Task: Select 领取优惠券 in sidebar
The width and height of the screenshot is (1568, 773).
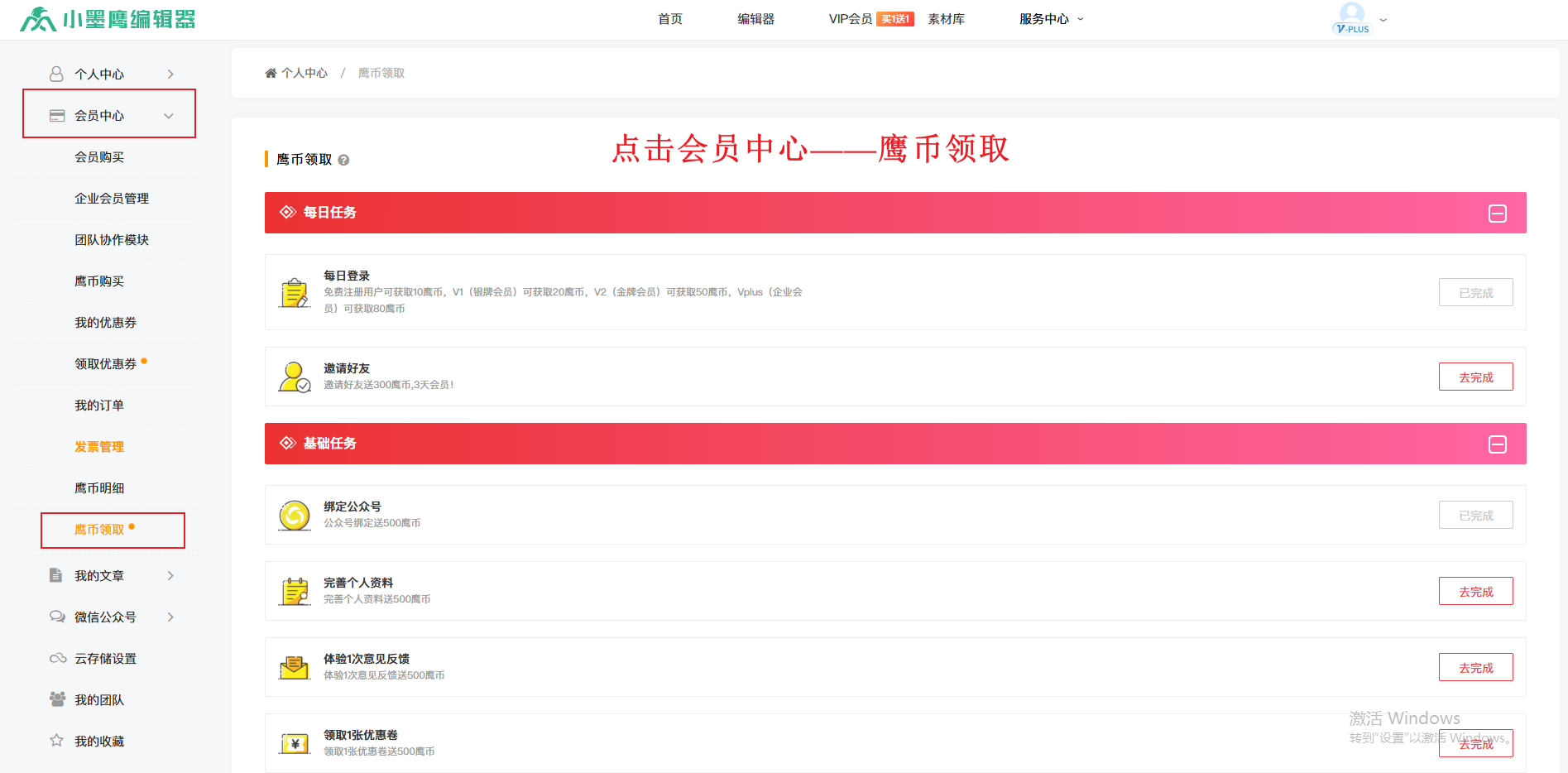Action: (105, 363)
